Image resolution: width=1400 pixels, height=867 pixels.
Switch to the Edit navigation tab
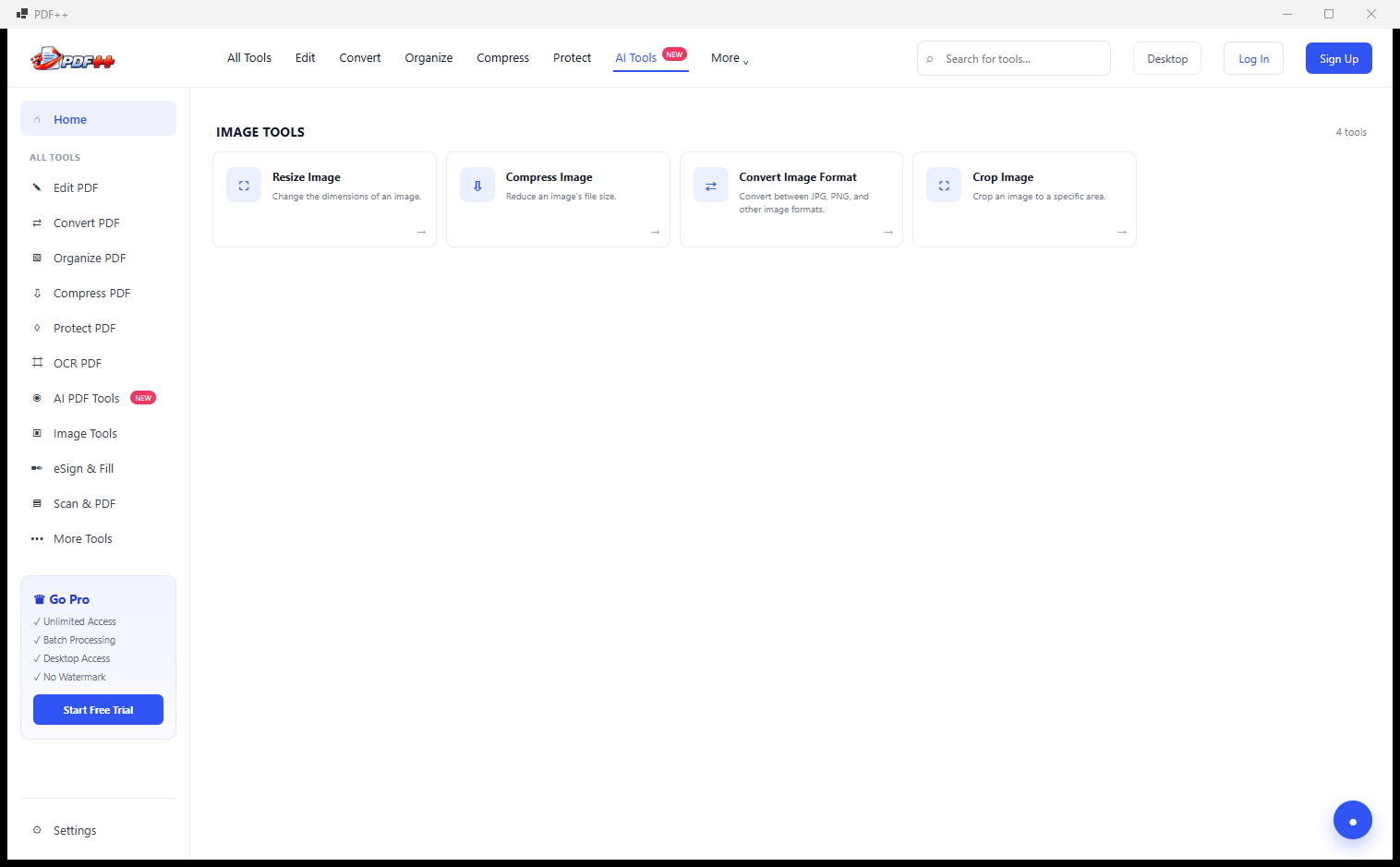pos(306,58)
